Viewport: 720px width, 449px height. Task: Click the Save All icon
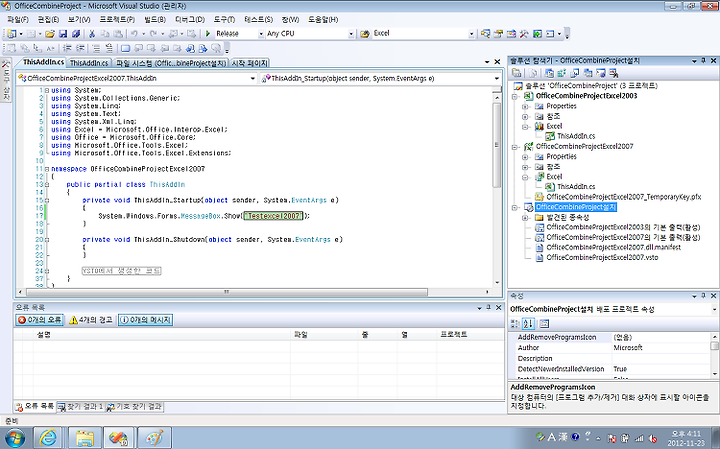[x=76, y=34]
